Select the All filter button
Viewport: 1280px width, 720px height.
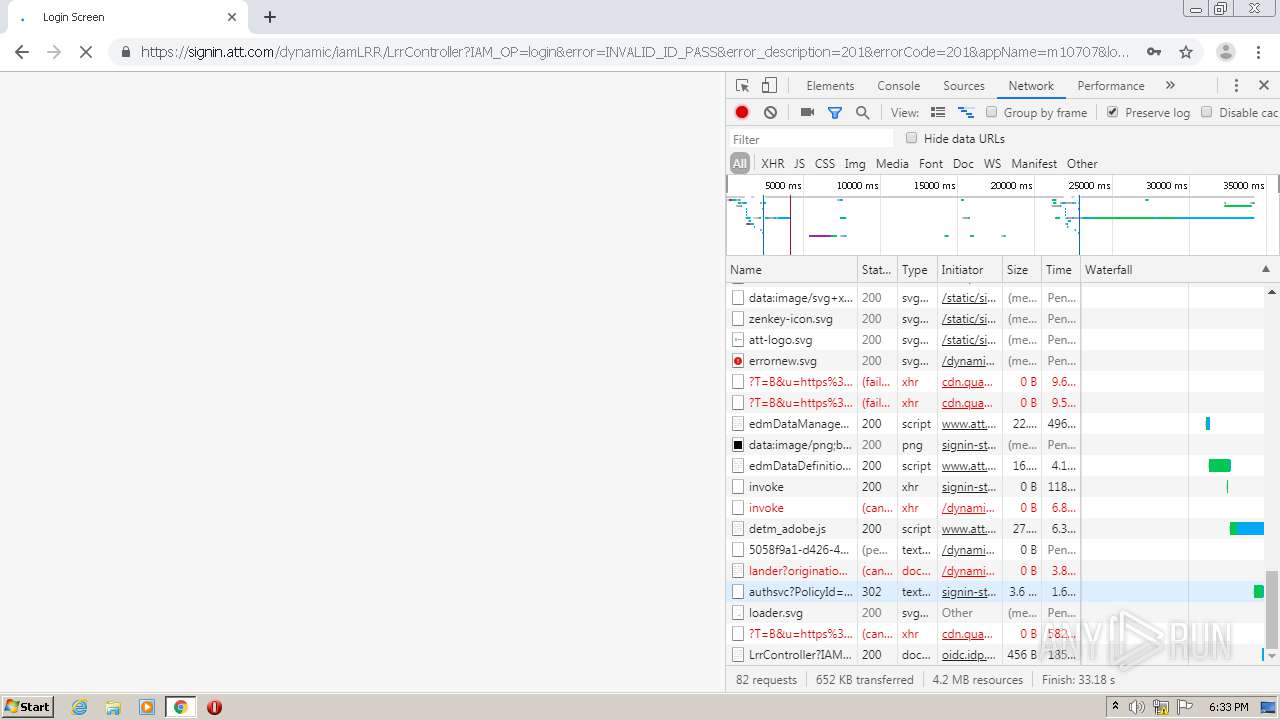(740, 164)
